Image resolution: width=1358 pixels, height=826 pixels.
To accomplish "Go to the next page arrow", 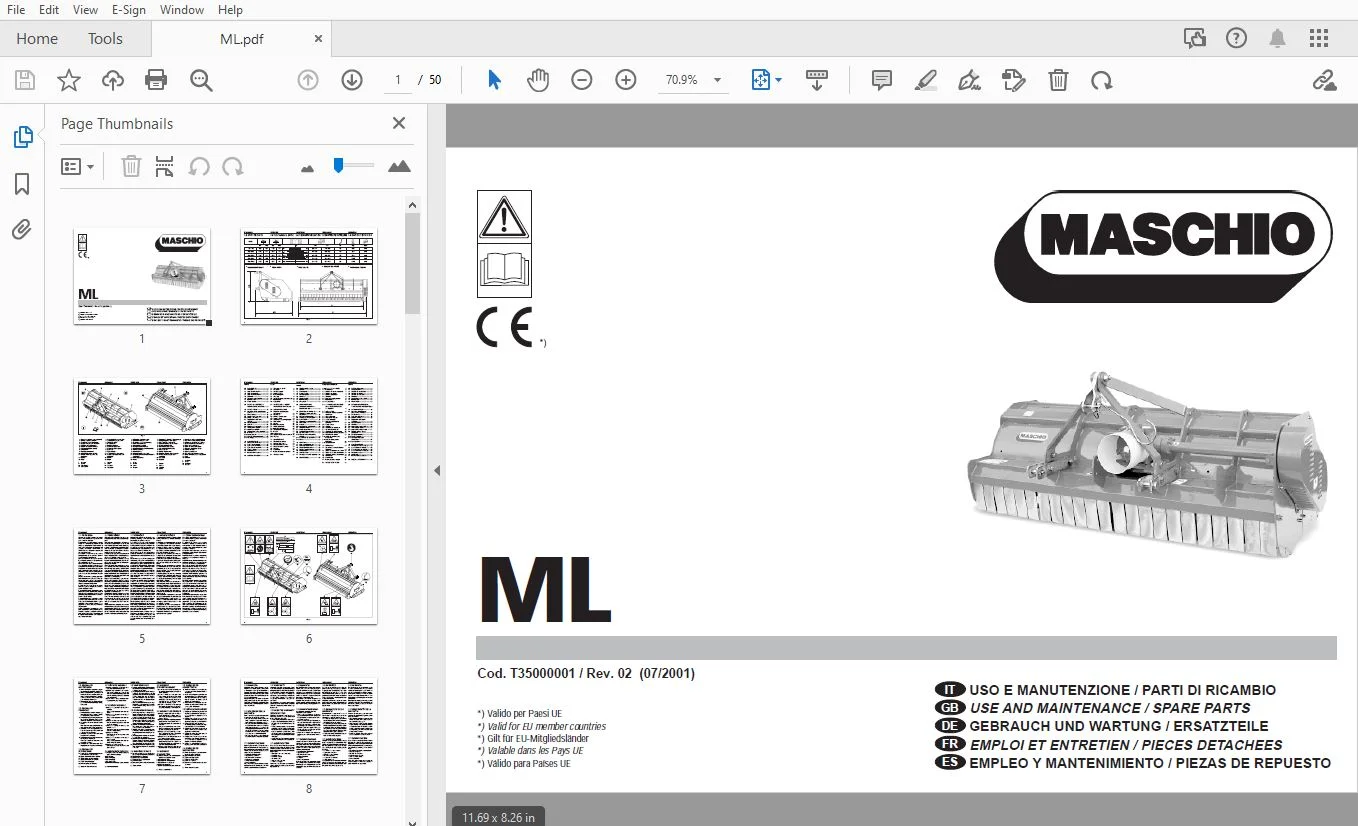I will click(x=352, y=80).
